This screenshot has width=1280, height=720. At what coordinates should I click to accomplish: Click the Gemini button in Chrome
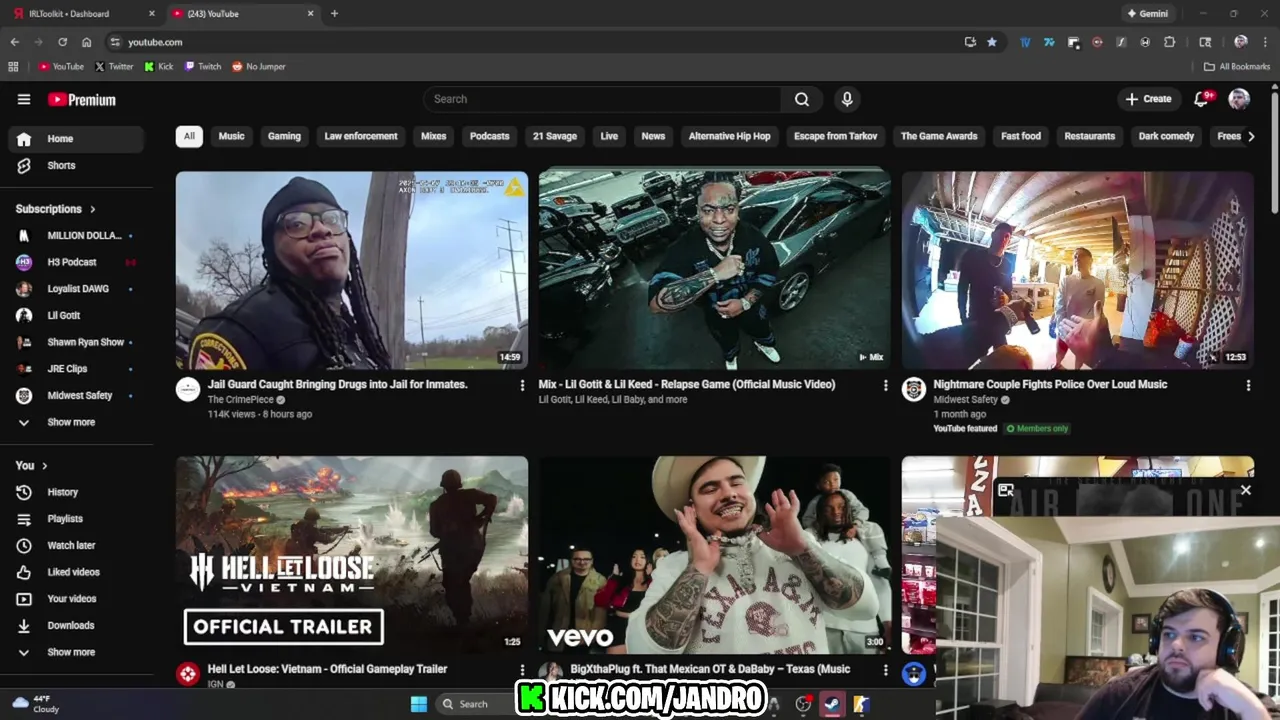(1147, 14)
